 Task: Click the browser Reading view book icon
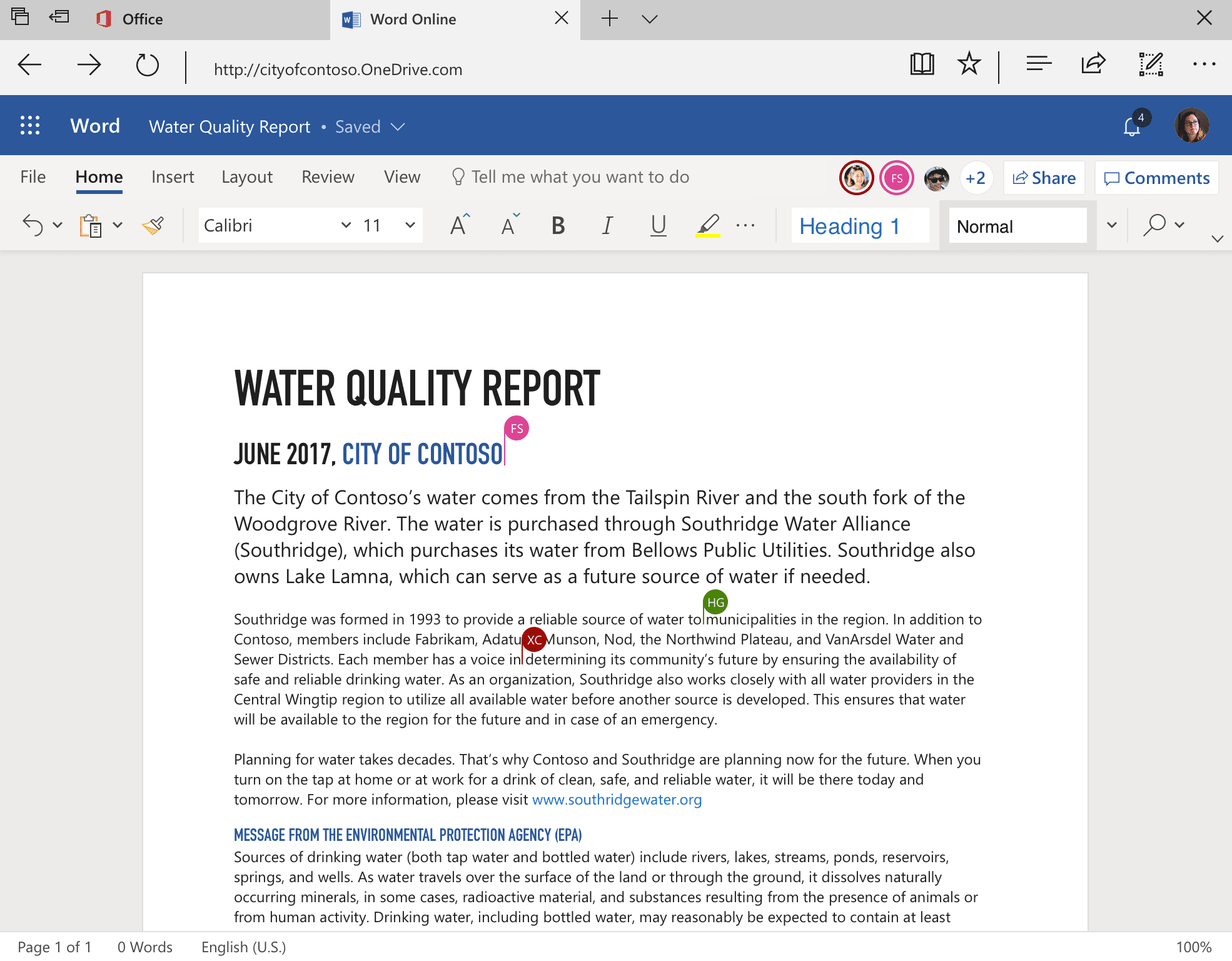tap(922, 64)
